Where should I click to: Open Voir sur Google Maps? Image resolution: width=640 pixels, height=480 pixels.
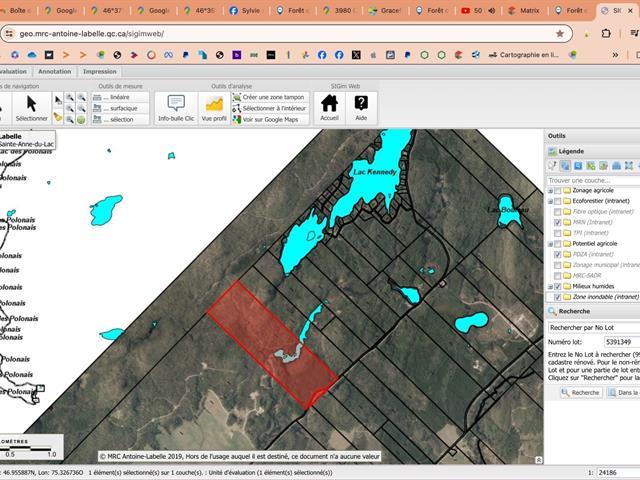[x=269, y=119]
